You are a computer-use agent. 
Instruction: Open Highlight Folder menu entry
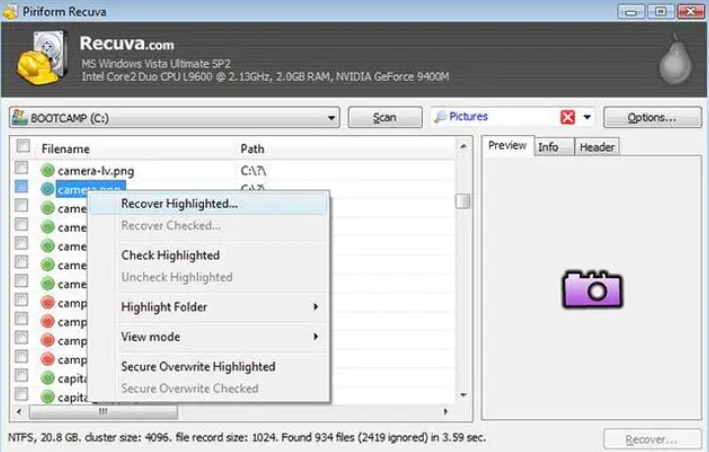coord(209,307)
